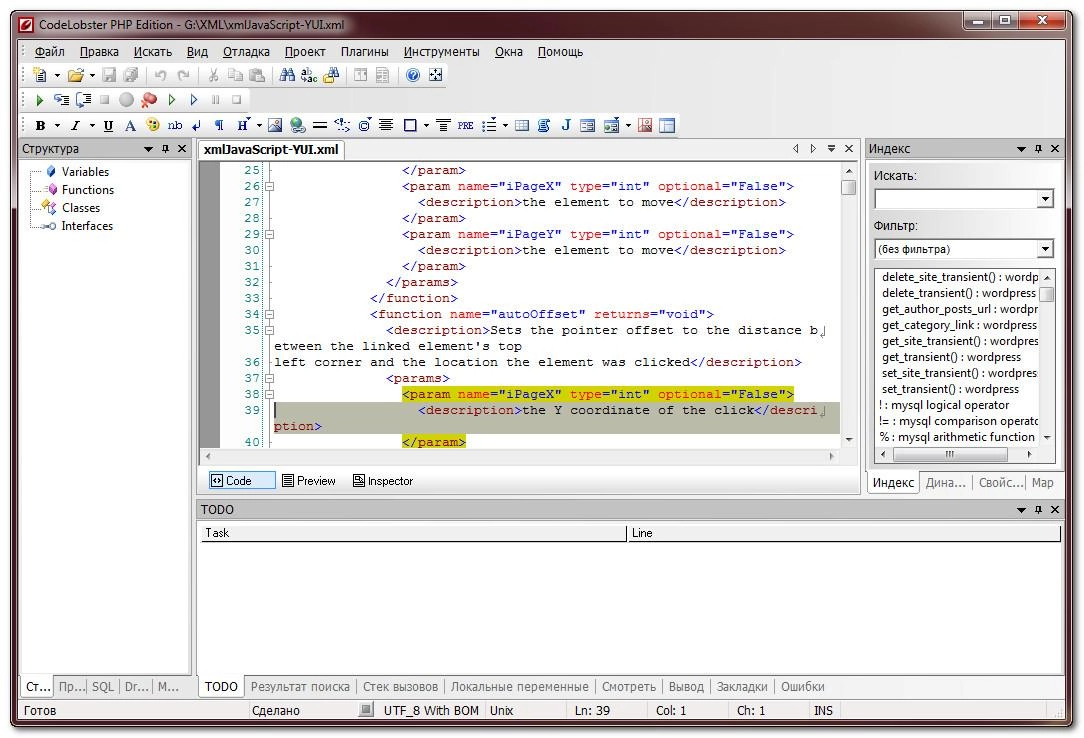This screenshot has height=738, width=1084.
Task: Open list tag dropdown arrow
Action: [x=505, y=126]
